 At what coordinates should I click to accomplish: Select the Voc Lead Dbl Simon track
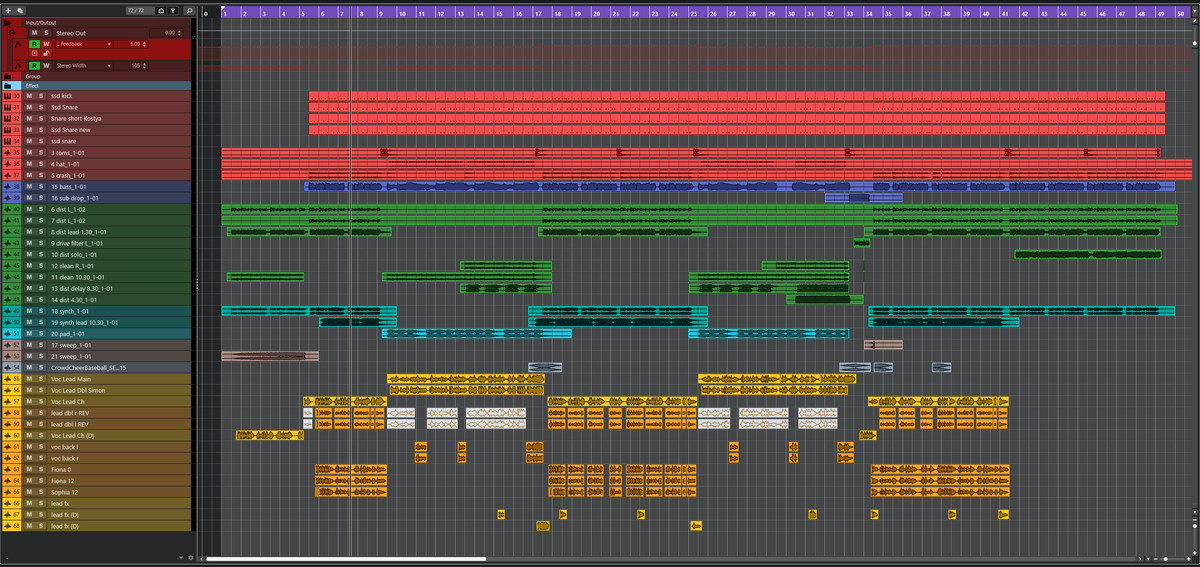point(98,390)
